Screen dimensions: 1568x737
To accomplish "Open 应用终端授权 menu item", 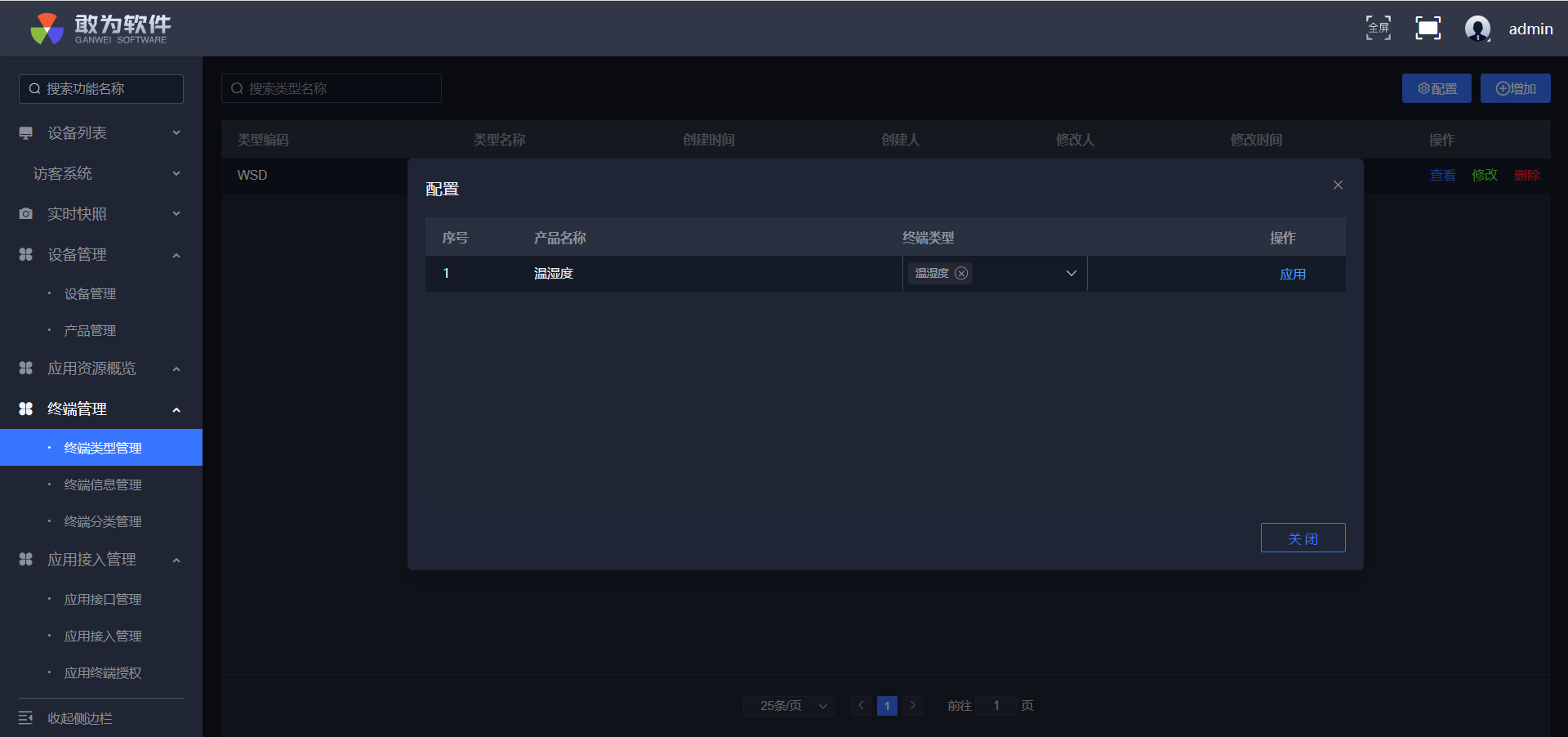I will tap(103, 673).
